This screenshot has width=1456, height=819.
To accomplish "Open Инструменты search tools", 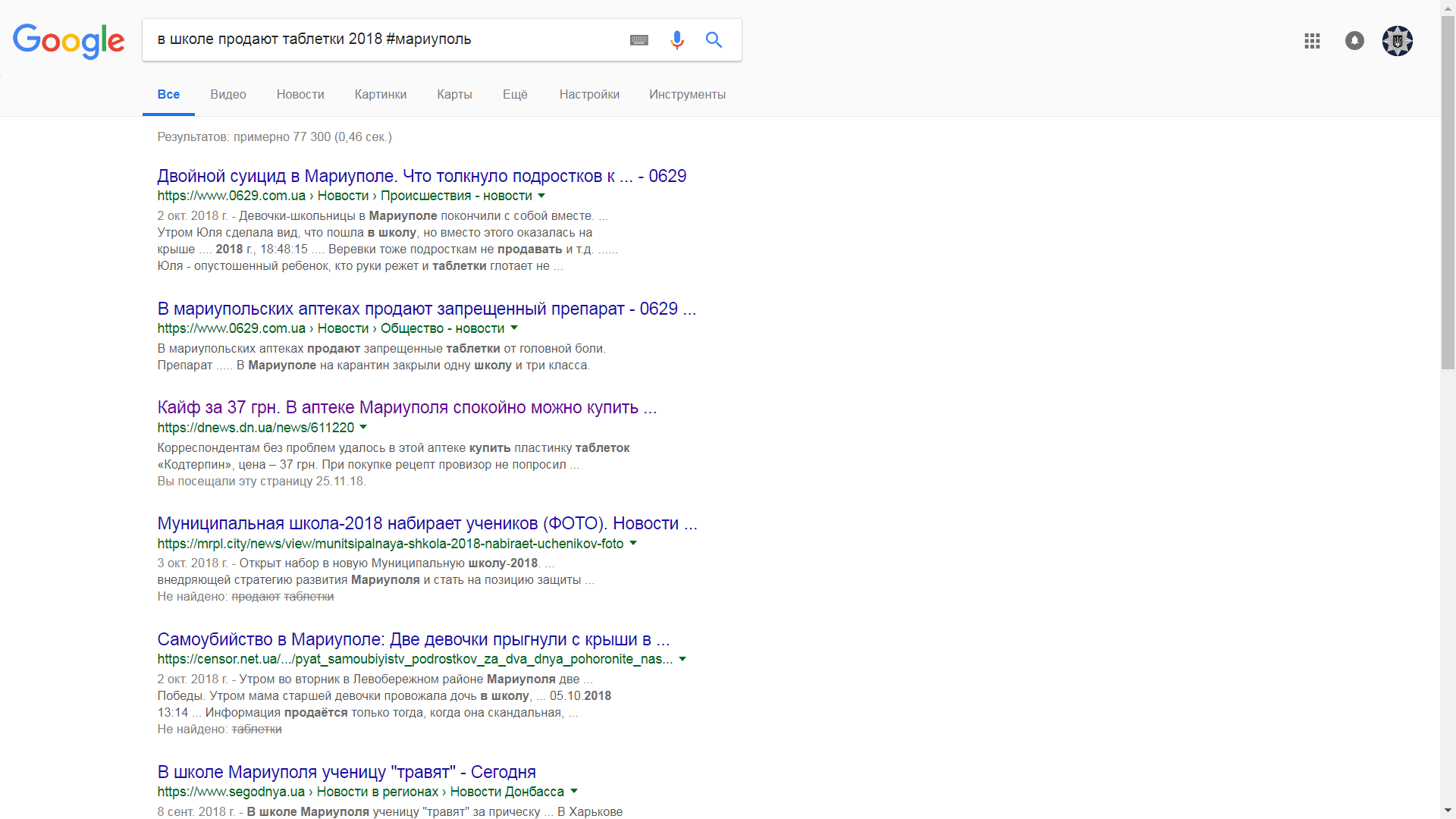I will [x=687, y=95].
